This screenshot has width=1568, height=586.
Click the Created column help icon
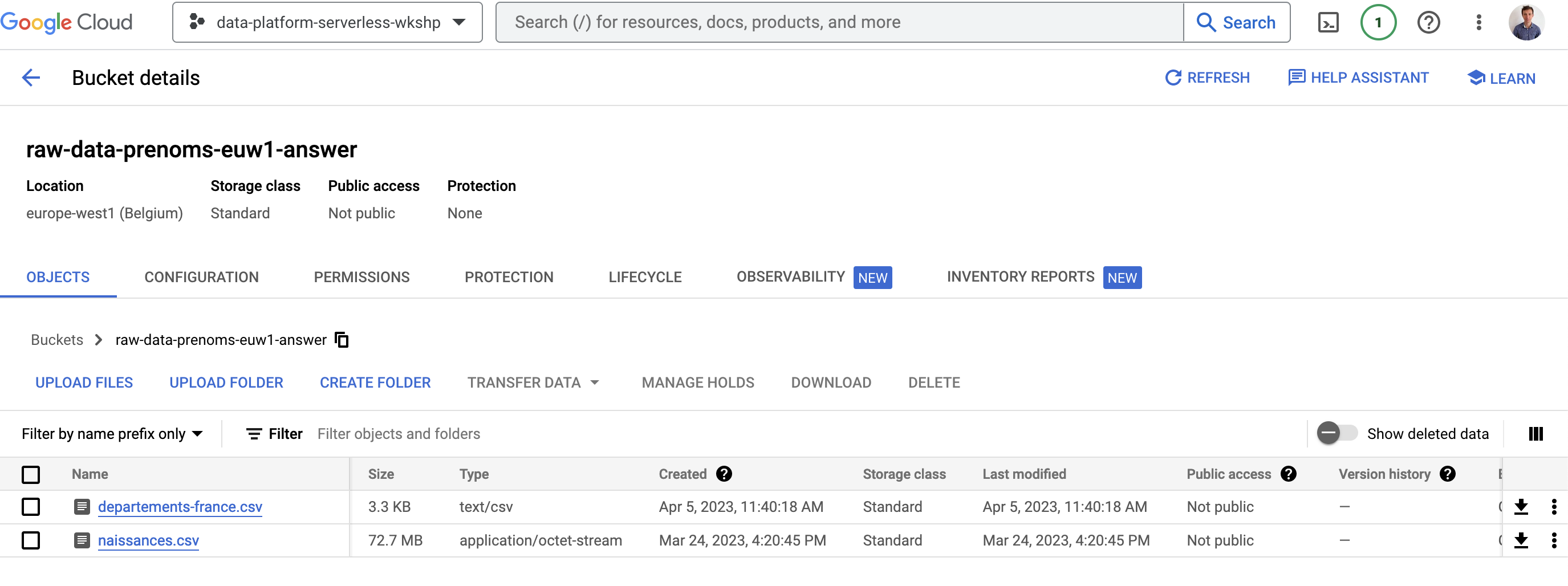click(724, 474)
